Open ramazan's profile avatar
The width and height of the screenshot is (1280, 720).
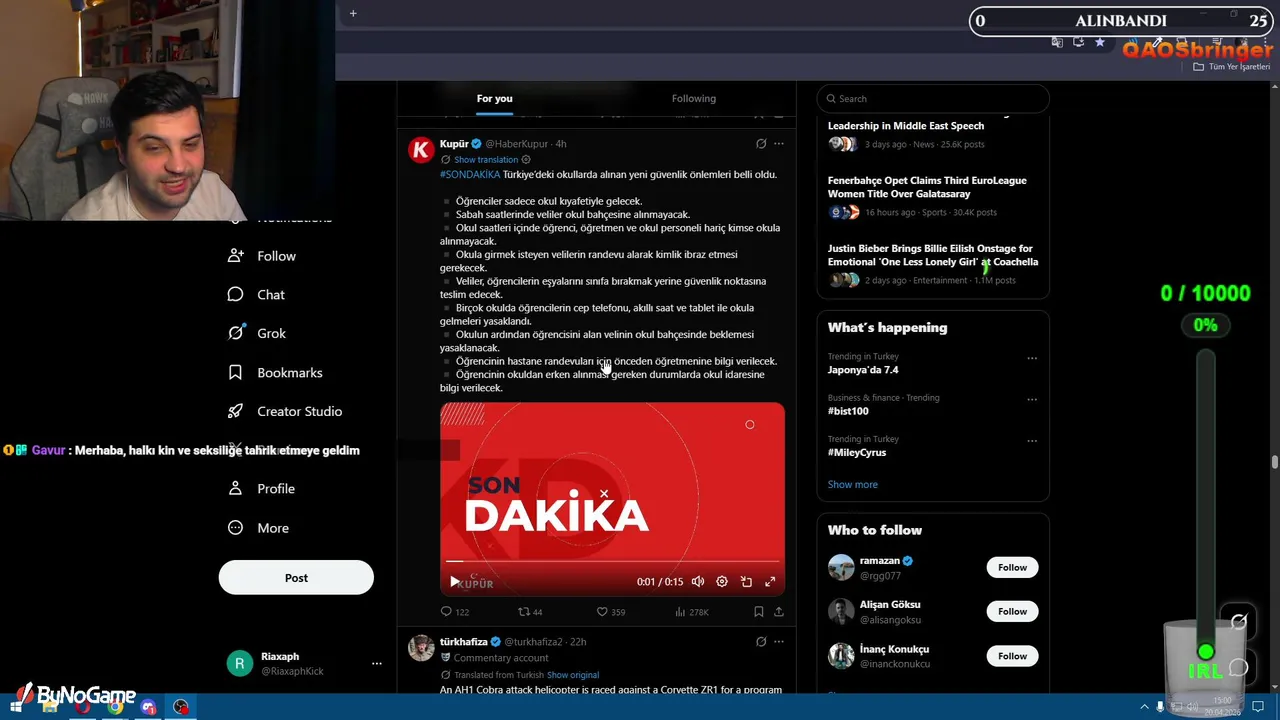(x=841, y=567)
